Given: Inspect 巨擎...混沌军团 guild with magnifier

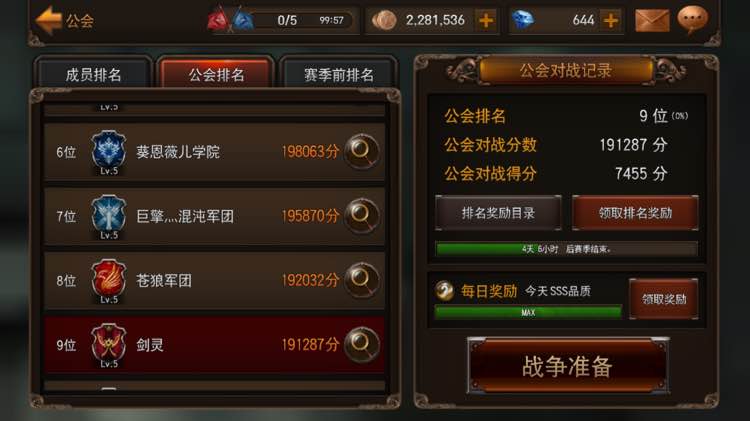Looking at the screenshot, I should point(362,216).
